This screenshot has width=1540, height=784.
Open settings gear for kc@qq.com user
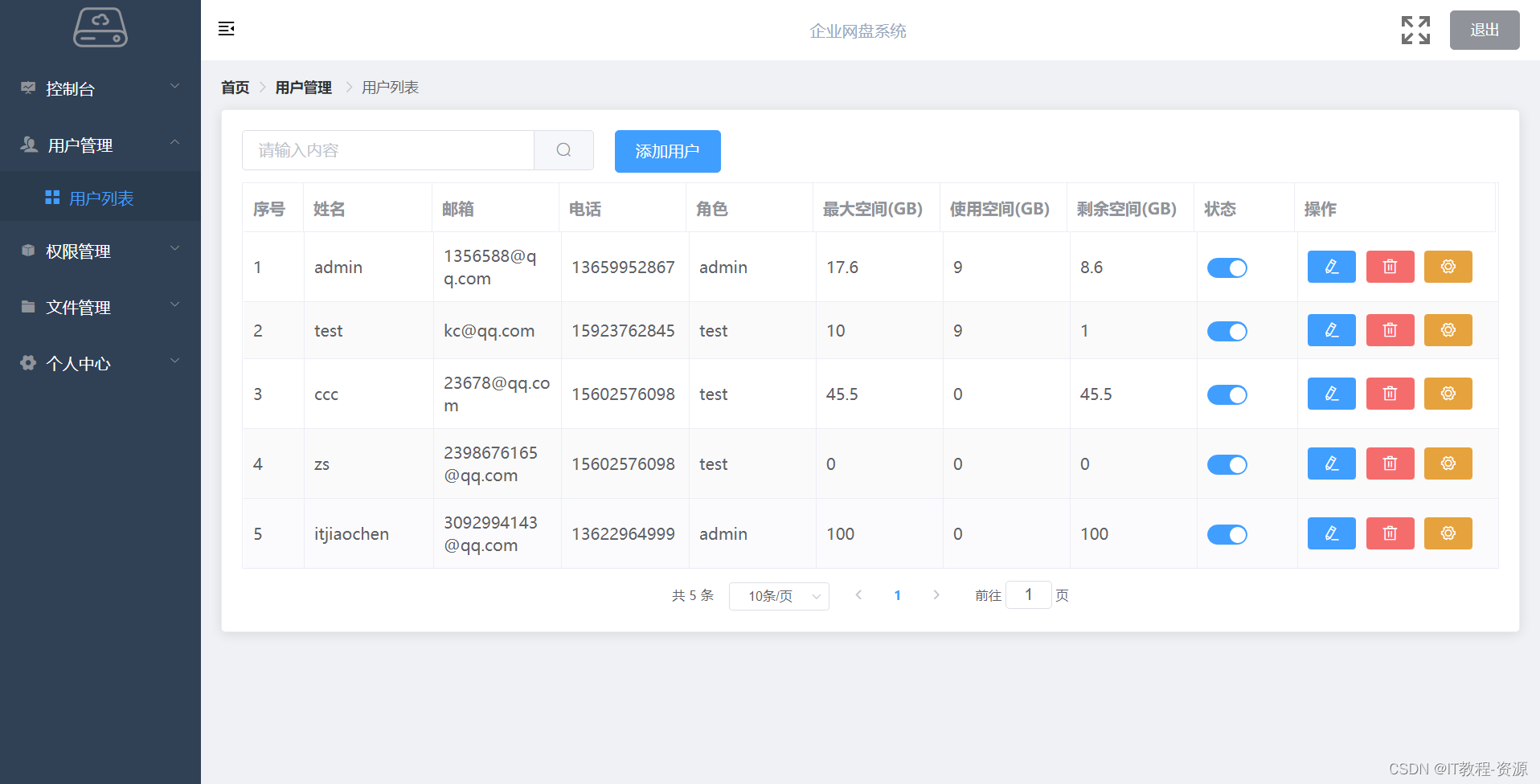[1448, 330]
